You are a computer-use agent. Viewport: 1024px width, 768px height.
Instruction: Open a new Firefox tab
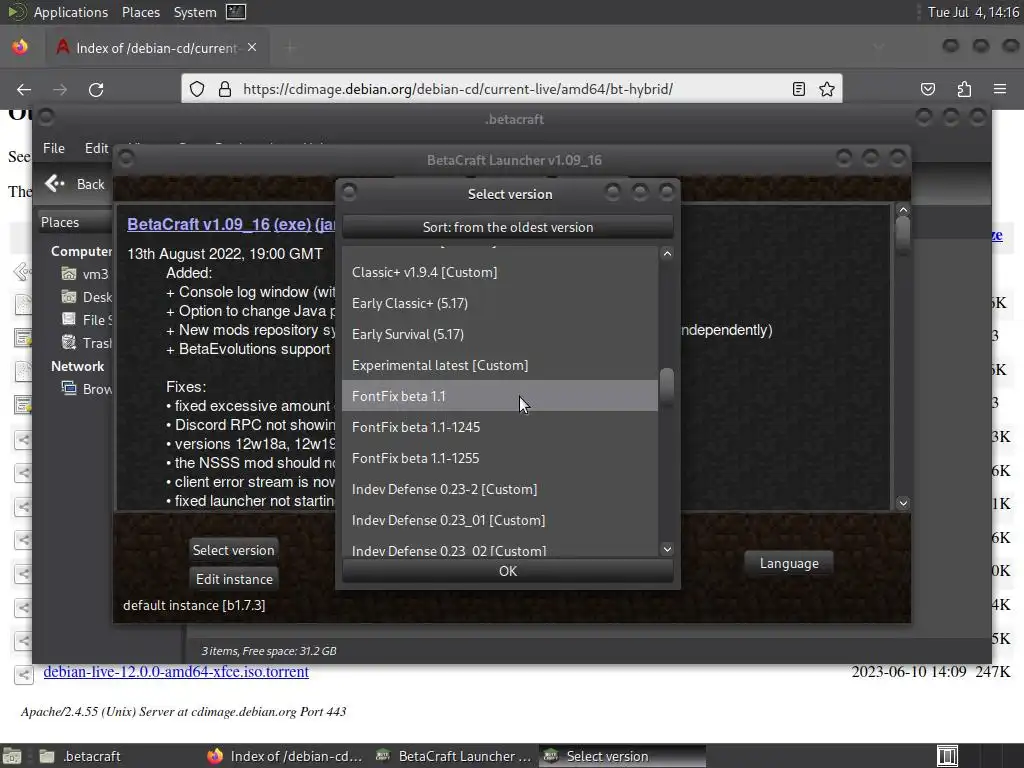(x=290, y=48)
